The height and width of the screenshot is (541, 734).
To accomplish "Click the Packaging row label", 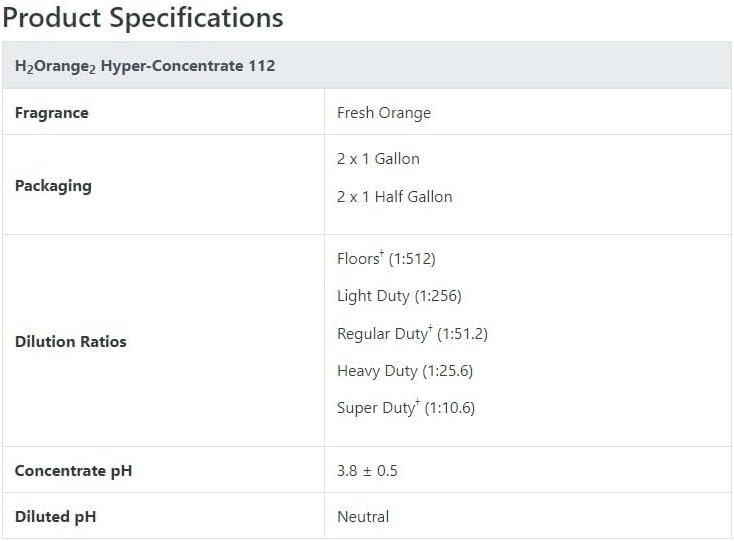I will (53, 186).
